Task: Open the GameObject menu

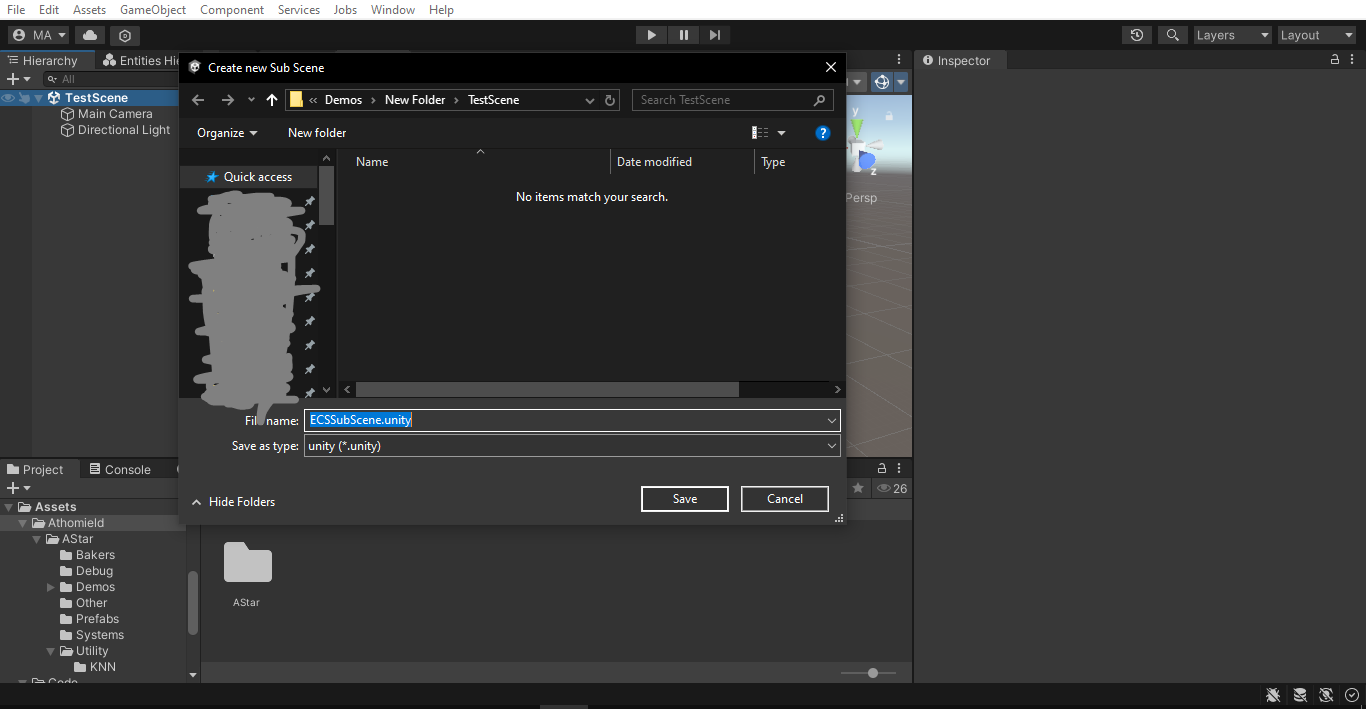Action: 152,10
